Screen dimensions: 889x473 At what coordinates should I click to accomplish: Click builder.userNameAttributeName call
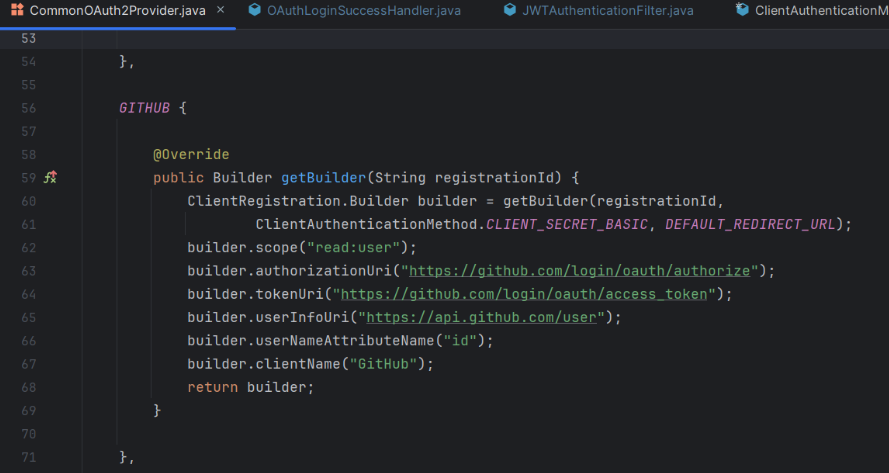(x=311, y=340)
